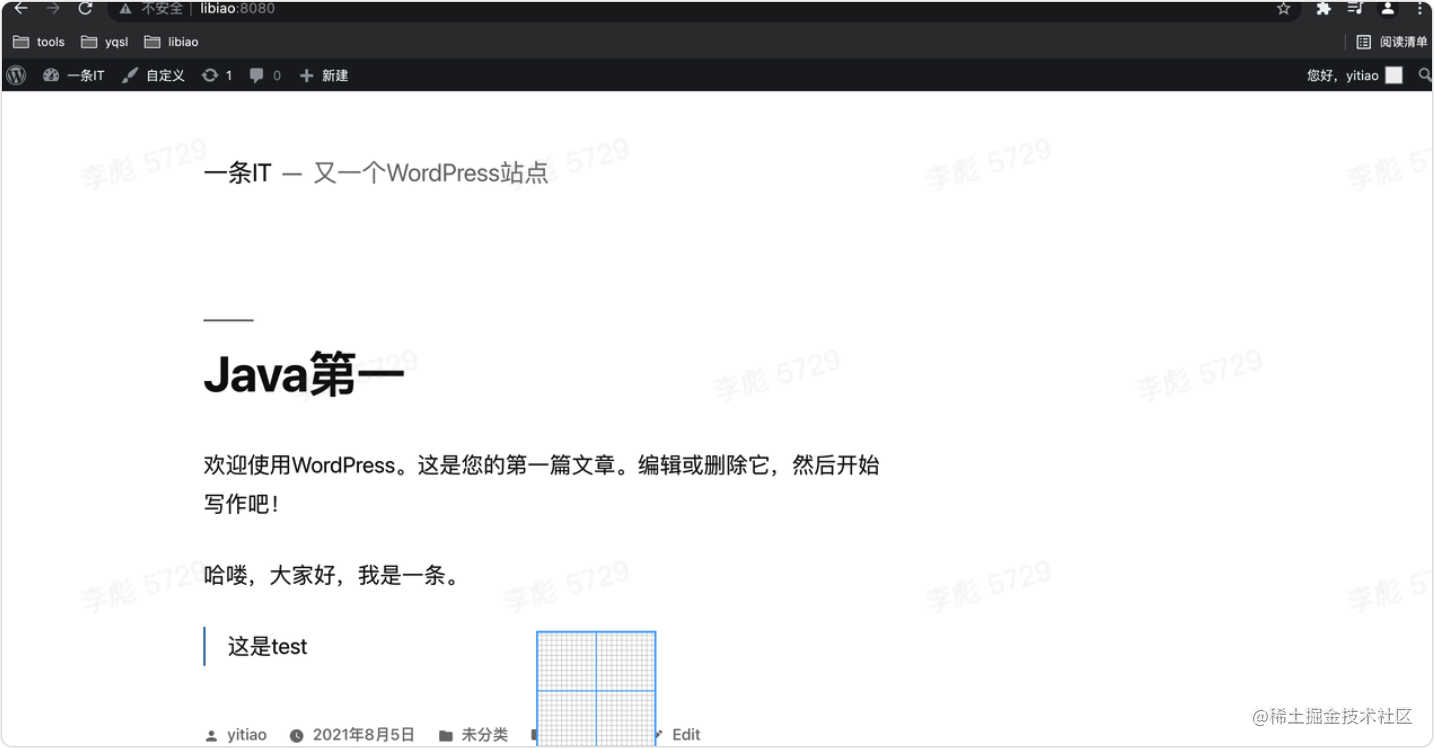
Task: Click the browser back arrow
Action: [20, 9]
